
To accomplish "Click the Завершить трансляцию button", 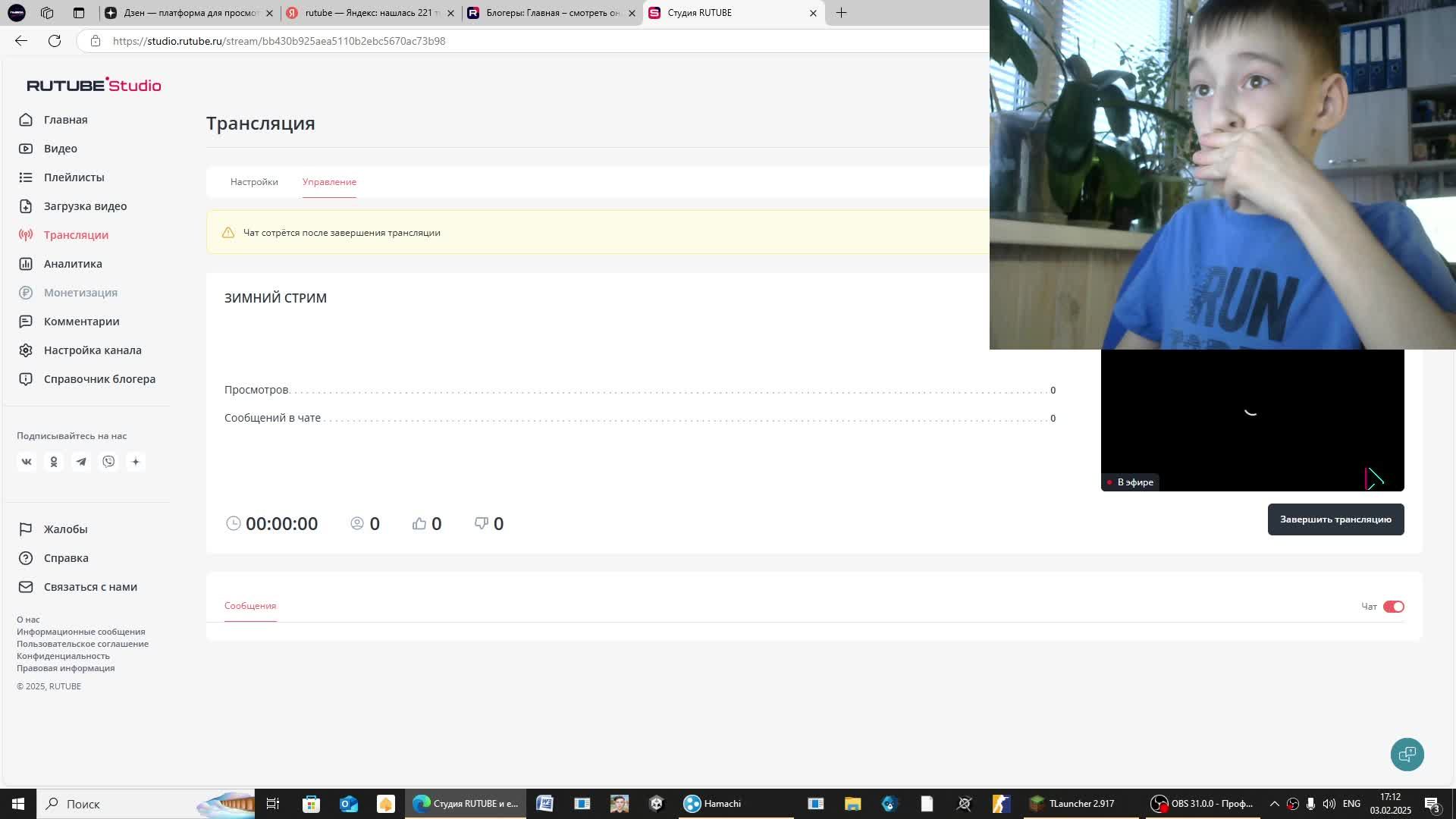I will pos(1335,519).
